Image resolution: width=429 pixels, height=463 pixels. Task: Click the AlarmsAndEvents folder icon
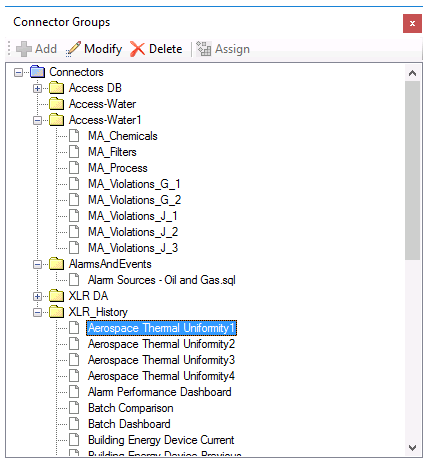(57, 264)
